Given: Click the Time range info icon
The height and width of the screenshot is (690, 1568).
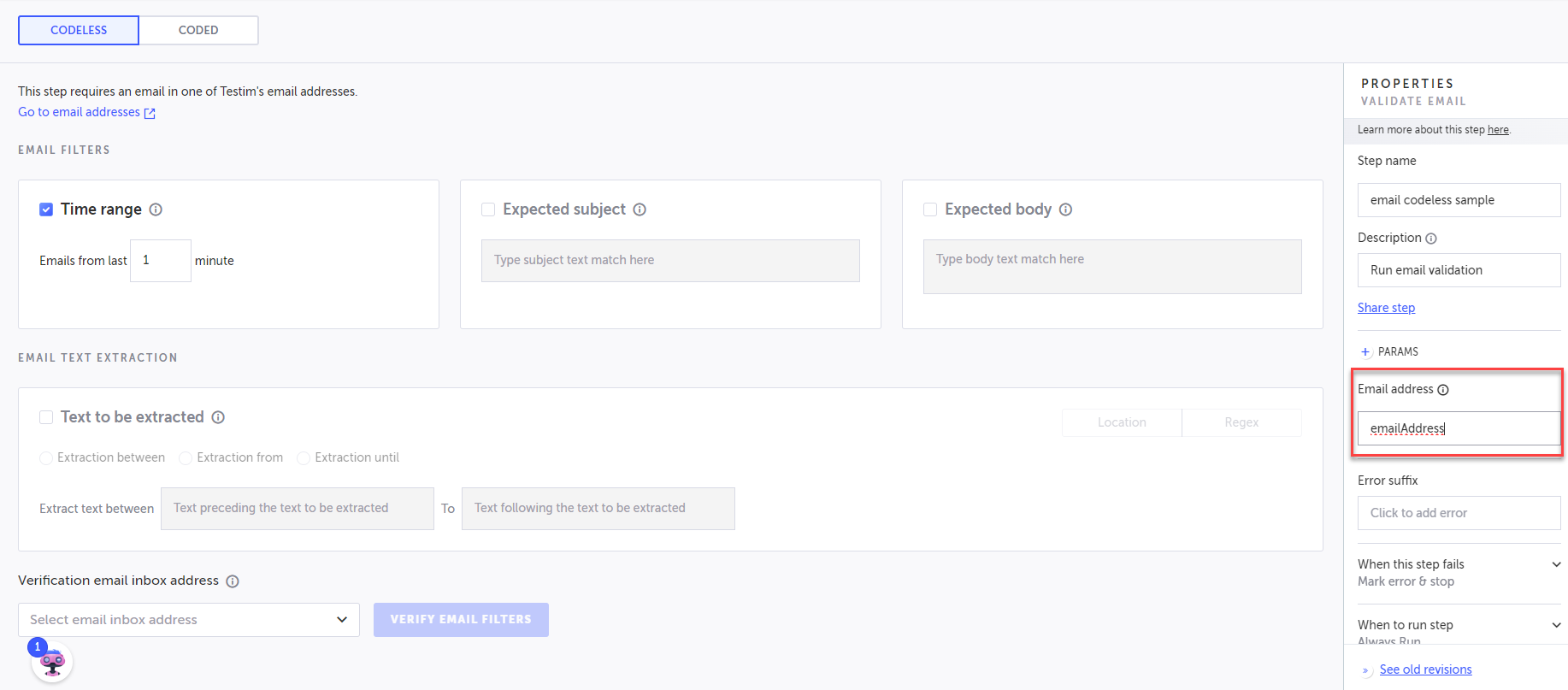Looking at the screenshot, I should coord(156,209).
